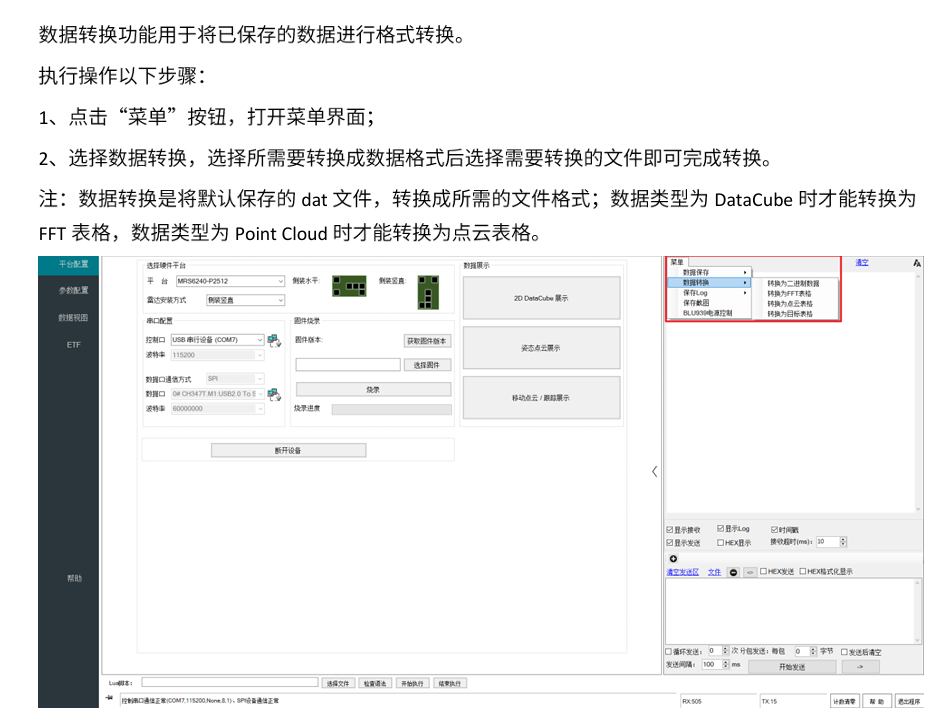This screenshot has width=948, height=717.
Task: Enable the 循环发送 checkbox
Action: [x=669, y=652]
